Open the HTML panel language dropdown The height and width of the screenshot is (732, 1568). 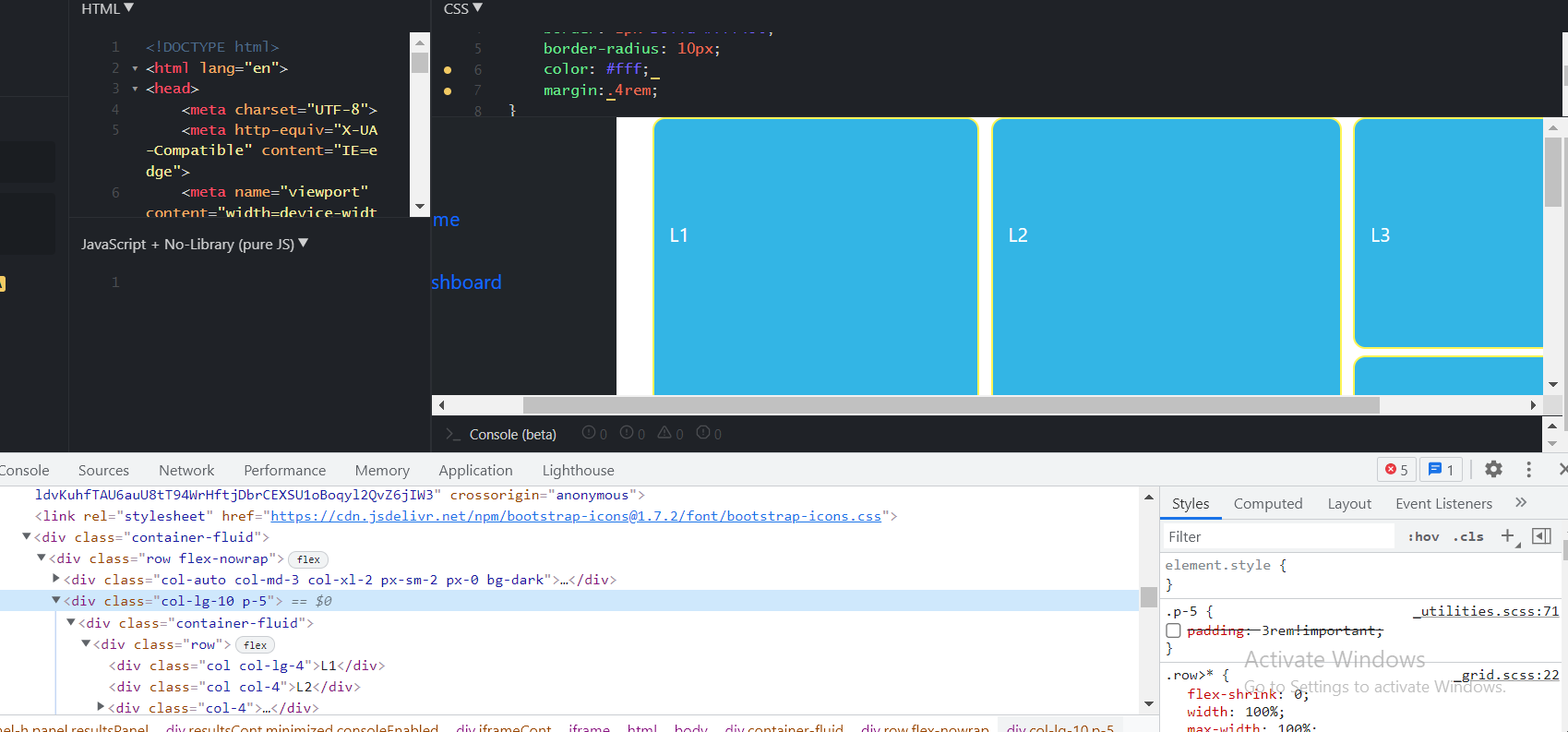107,8
